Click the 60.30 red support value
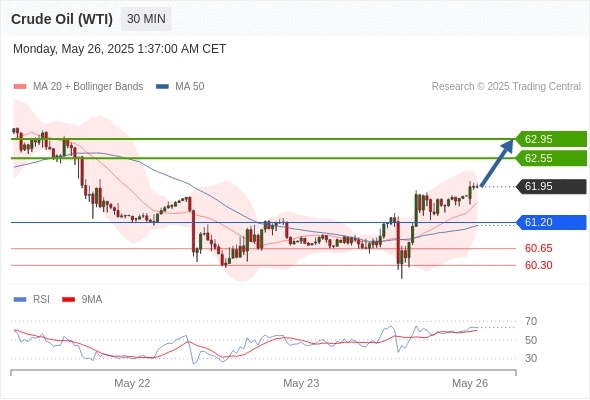Viewport: 590px width, 400px height. tap(539, 265)
